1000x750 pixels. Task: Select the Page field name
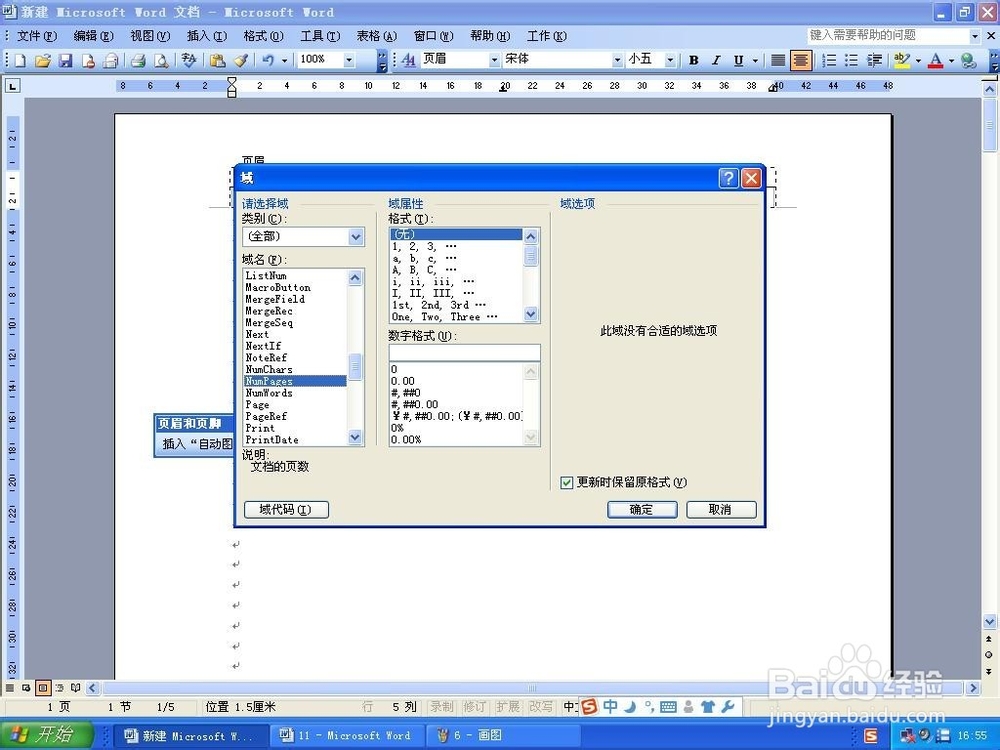296,405
